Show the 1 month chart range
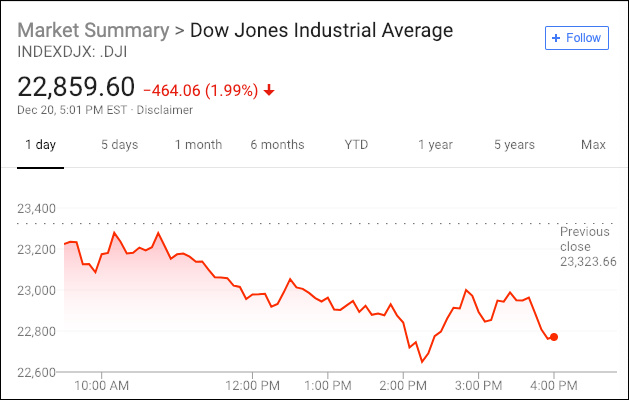Screen dimensions: 629x400 click(x=198, y=145)
